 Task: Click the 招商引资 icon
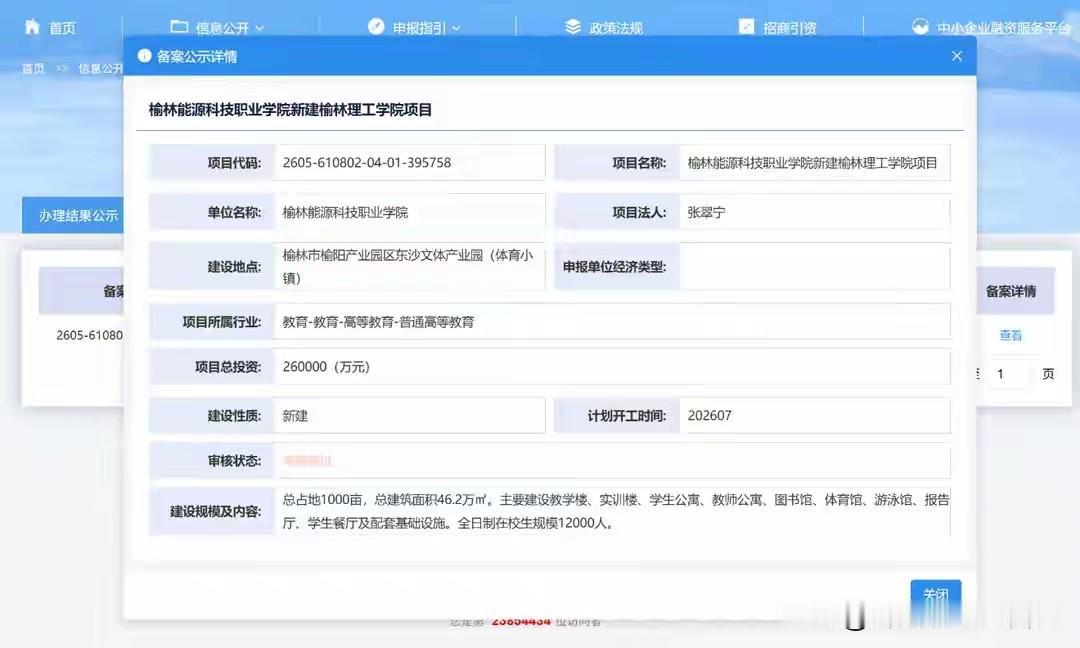tap(747, 27)
